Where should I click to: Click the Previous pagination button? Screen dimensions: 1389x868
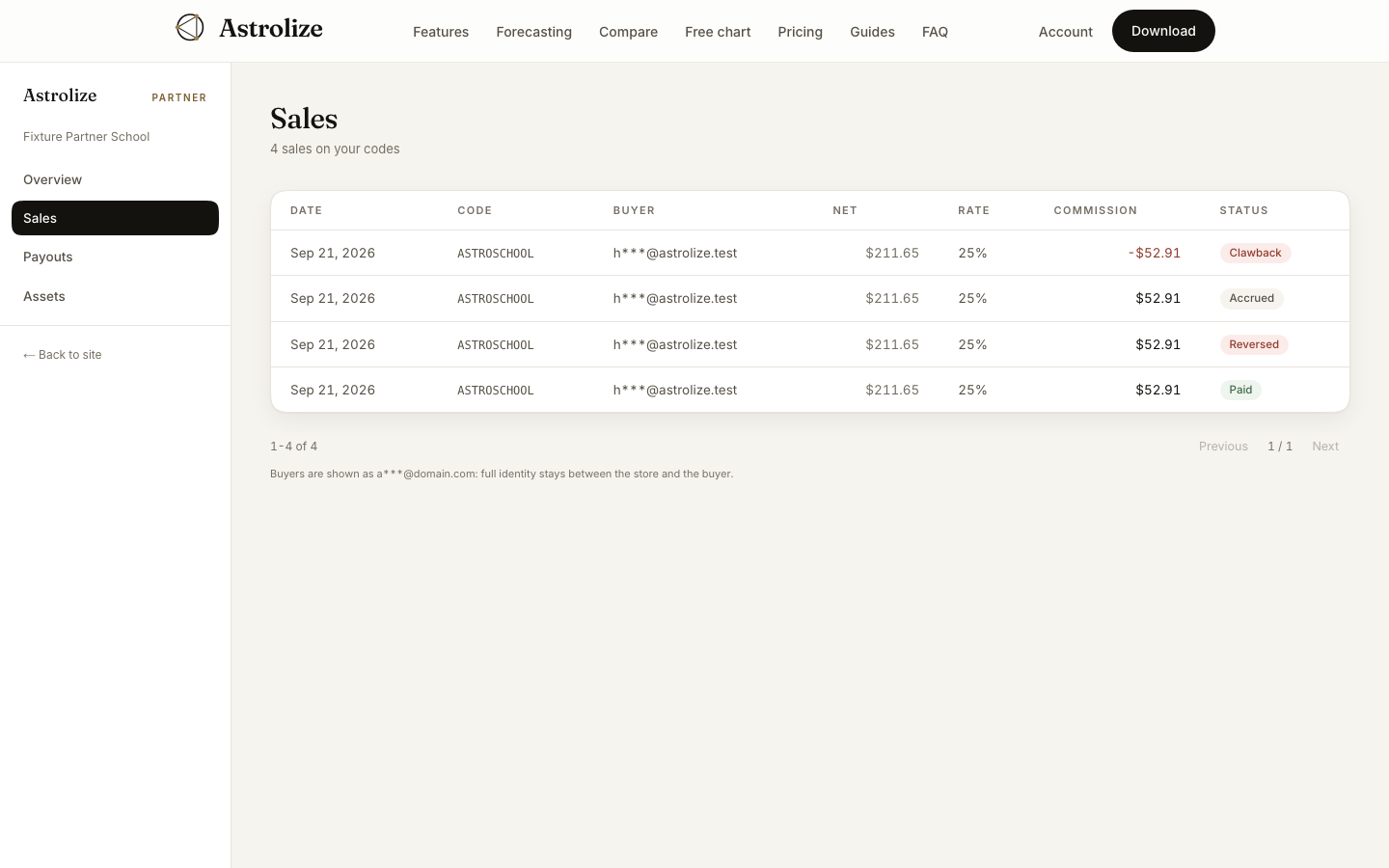pos(1223,447)
